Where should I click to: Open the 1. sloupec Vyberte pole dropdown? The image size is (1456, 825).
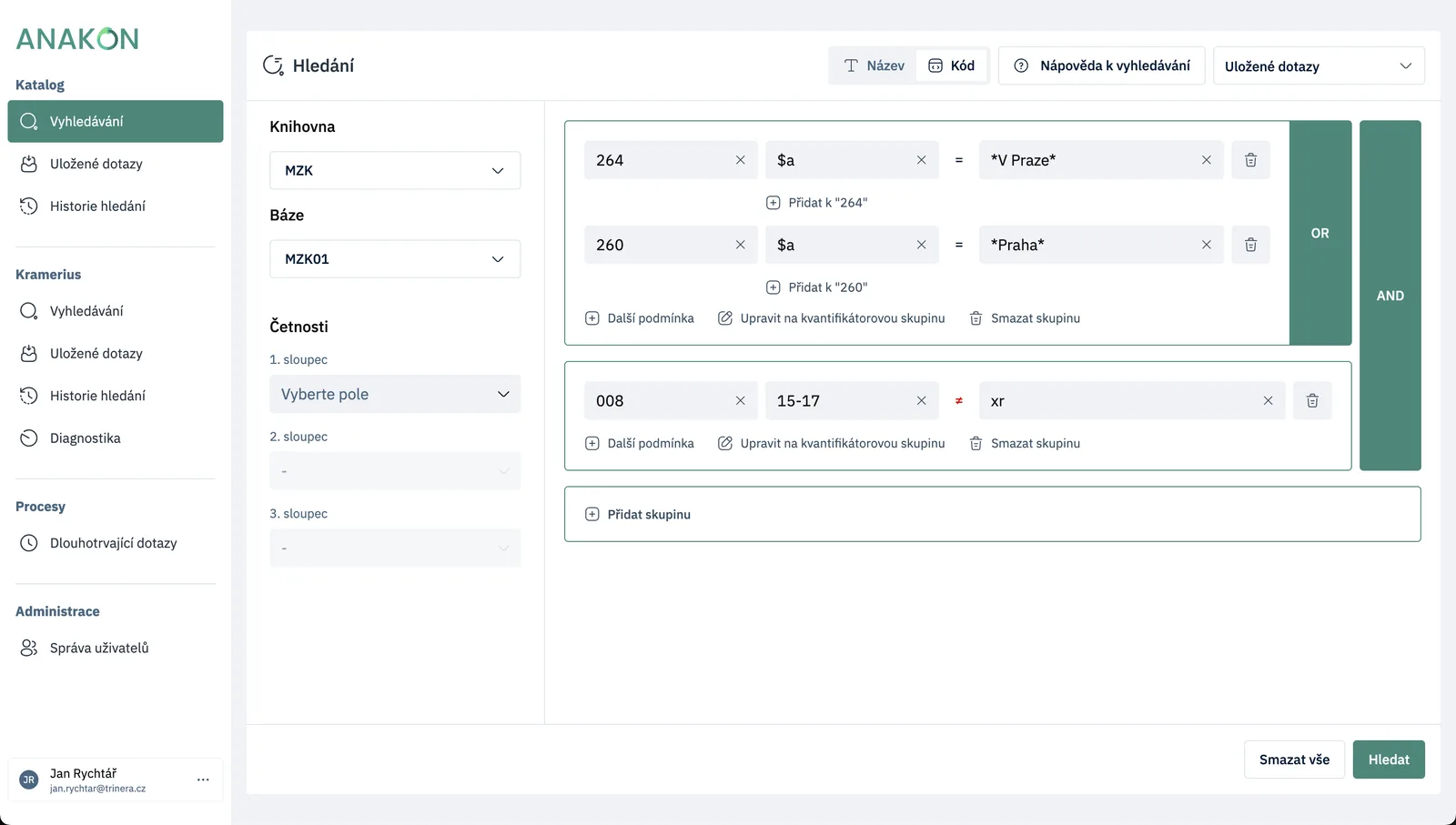pos(395,394)
